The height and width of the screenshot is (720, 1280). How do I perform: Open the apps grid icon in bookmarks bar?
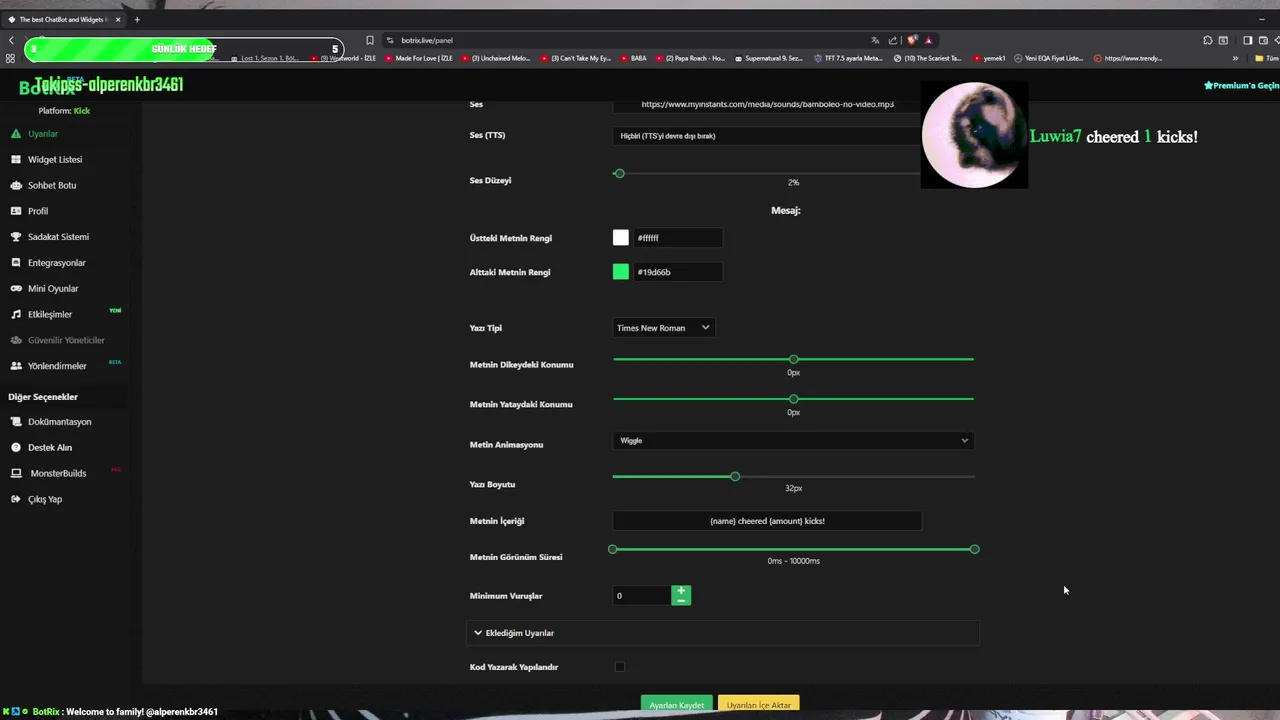click(x=11, y=58)
